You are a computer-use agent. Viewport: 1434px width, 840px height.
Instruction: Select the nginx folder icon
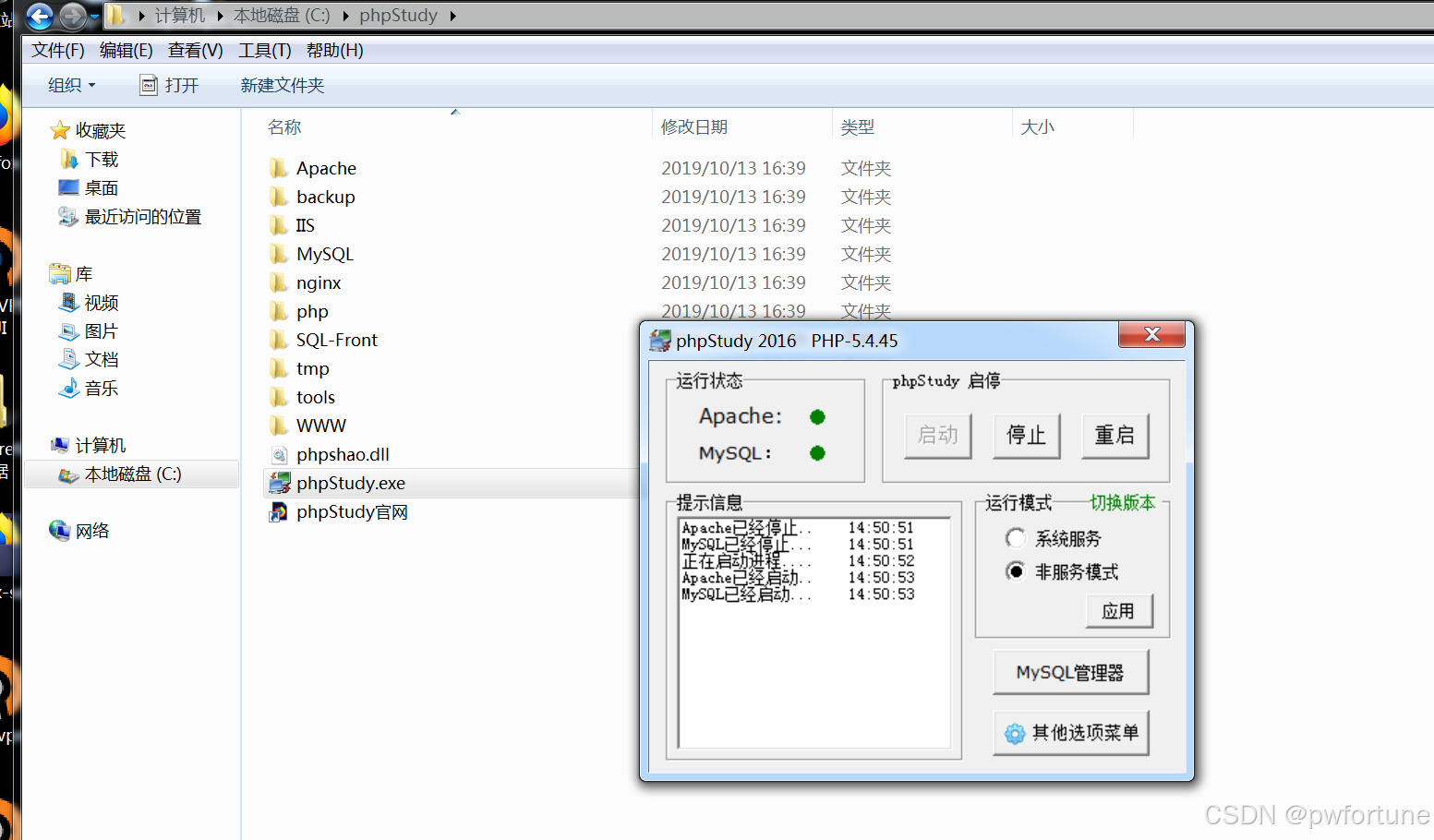[279, 282]
